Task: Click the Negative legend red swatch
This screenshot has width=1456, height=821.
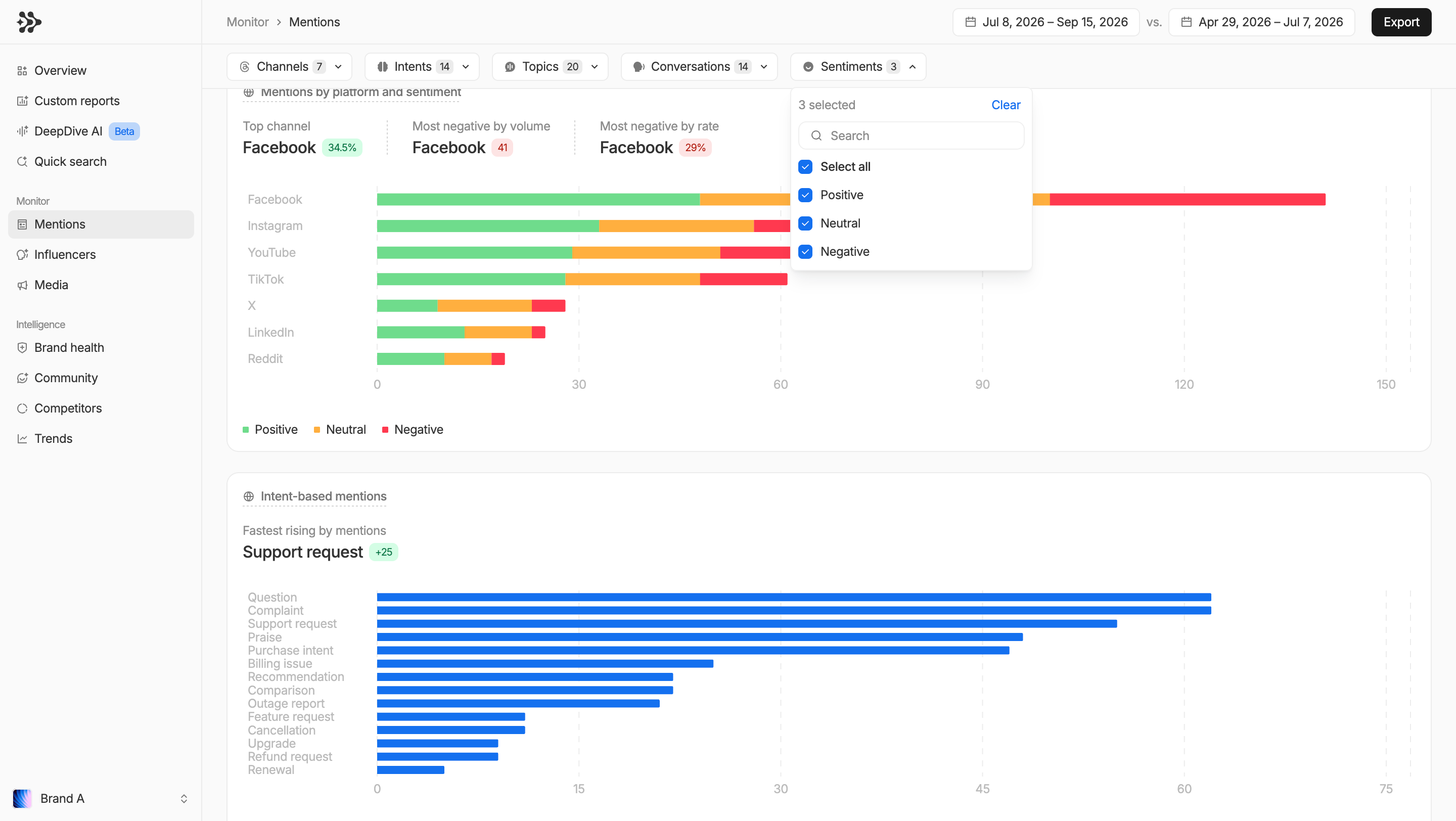Action: click(x=385, y=430)
